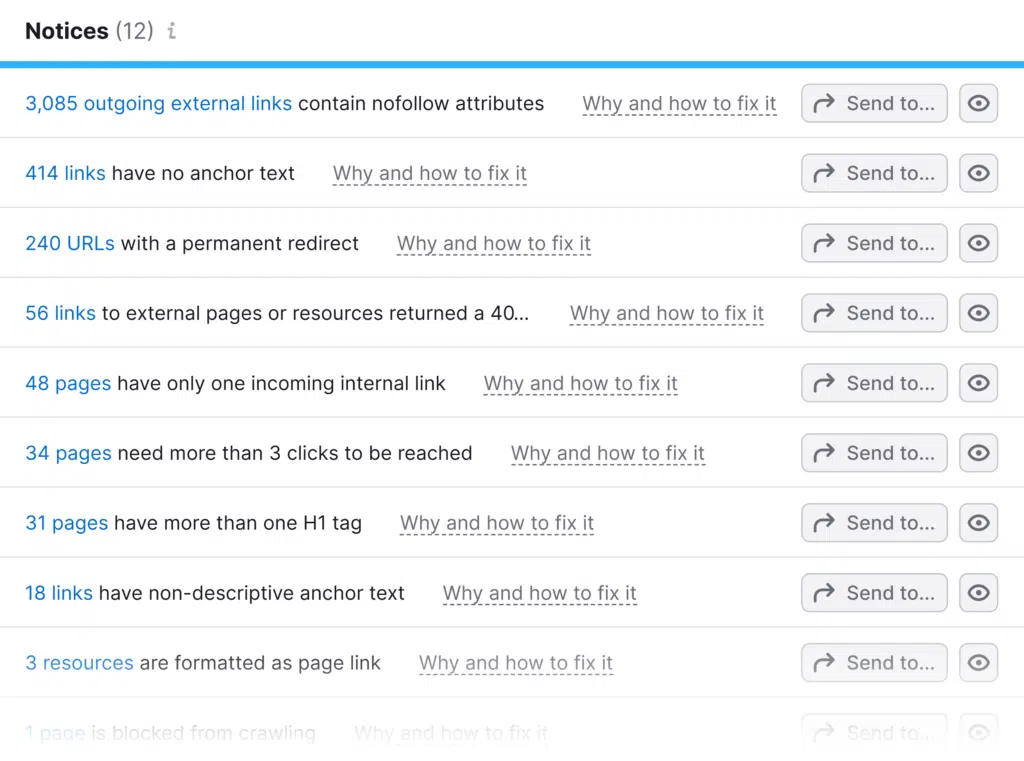Open the 18 links report
The width and height of the screenshot is (1024, 761).
pos(59,593)
